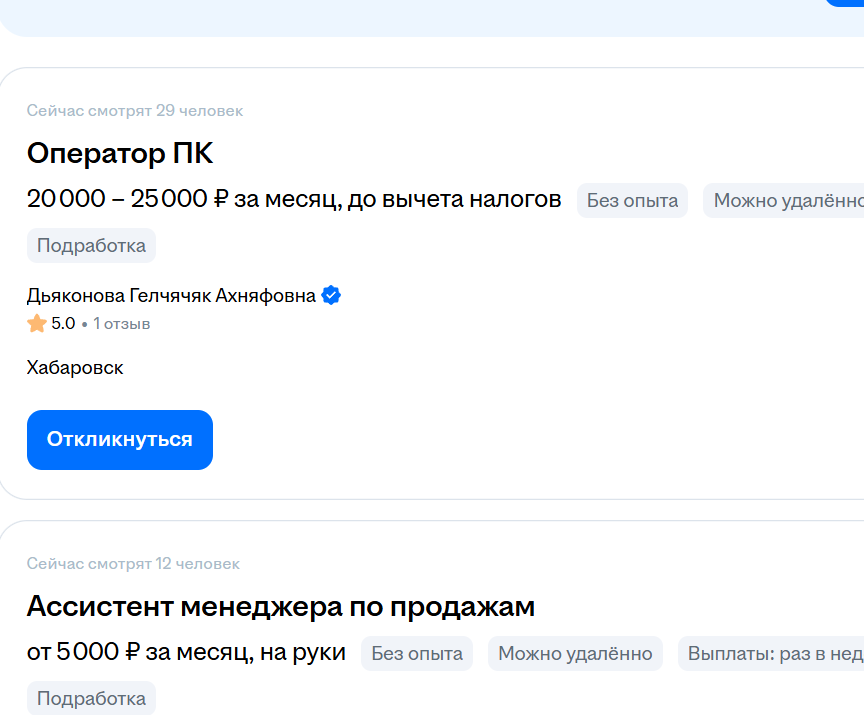Open employer Дьяконова Гелчячяк Ахняфовна profile
Screen dimensions: 864x715
[x=171, y=296]
